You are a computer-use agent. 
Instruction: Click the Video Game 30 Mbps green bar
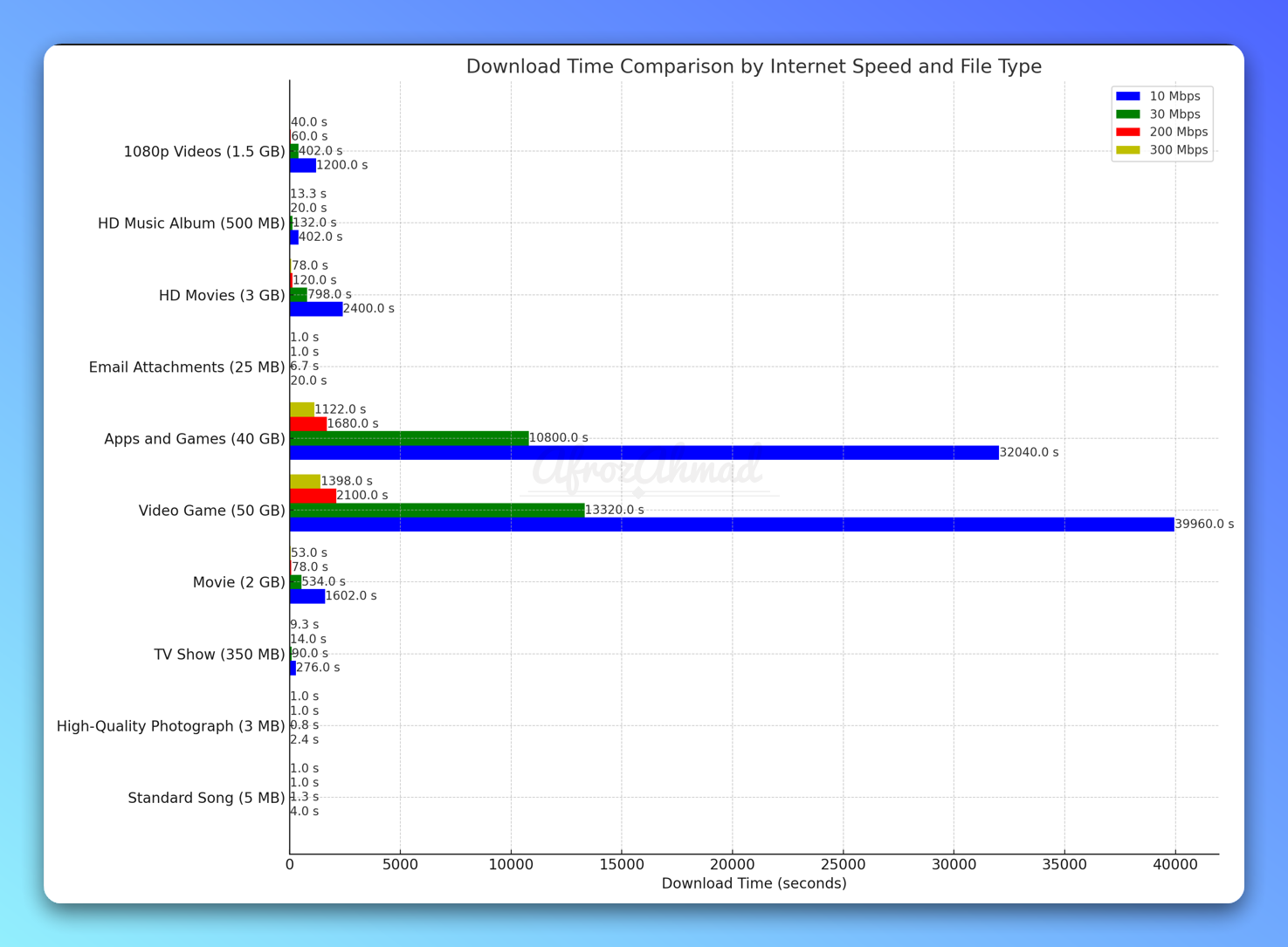point(437,511)
